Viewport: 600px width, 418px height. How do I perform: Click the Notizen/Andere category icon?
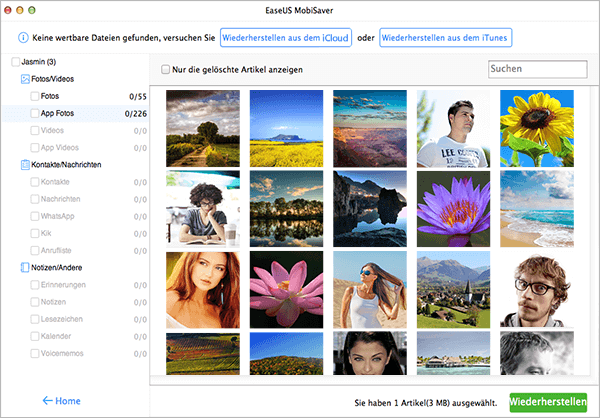coord(25,268)
